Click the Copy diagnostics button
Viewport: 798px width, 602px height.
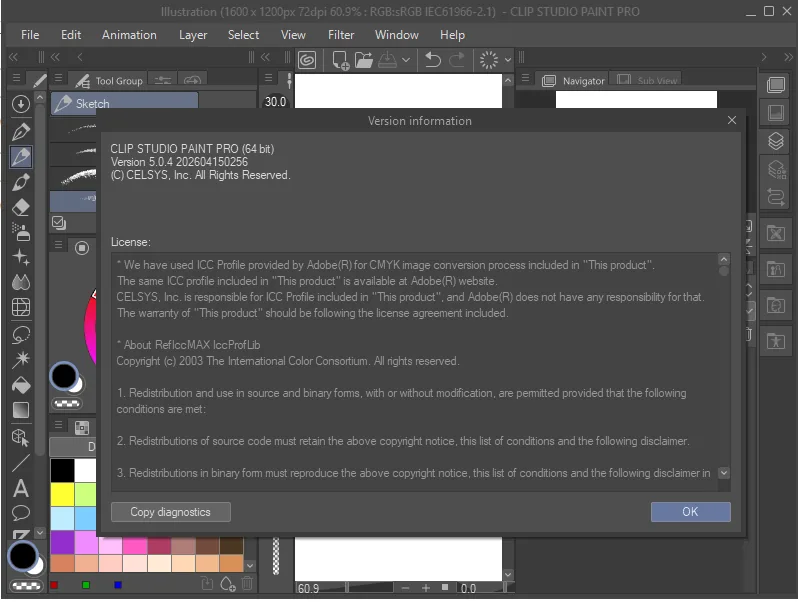click(170, 512)
